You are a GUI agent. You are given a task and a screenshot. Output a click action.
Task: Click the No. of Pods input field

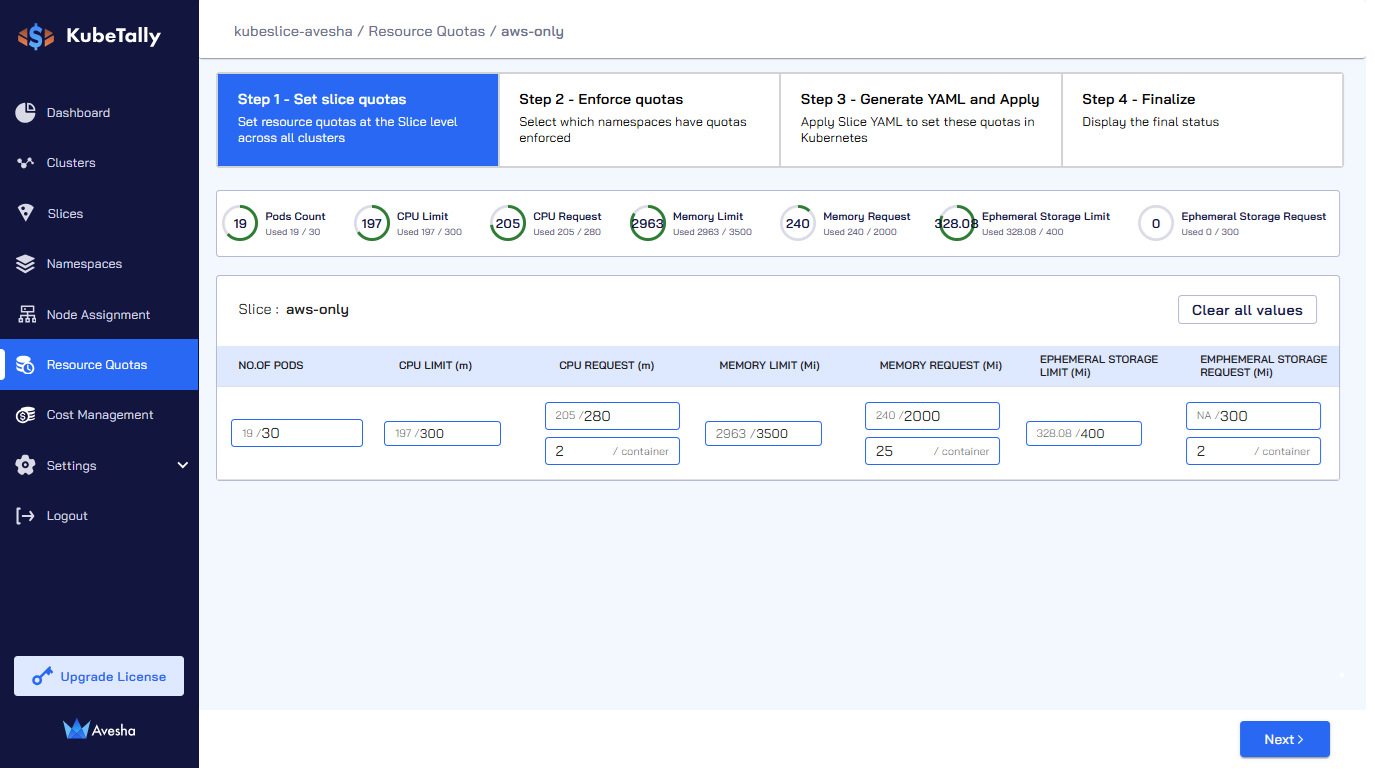click(x=297, y=433)
